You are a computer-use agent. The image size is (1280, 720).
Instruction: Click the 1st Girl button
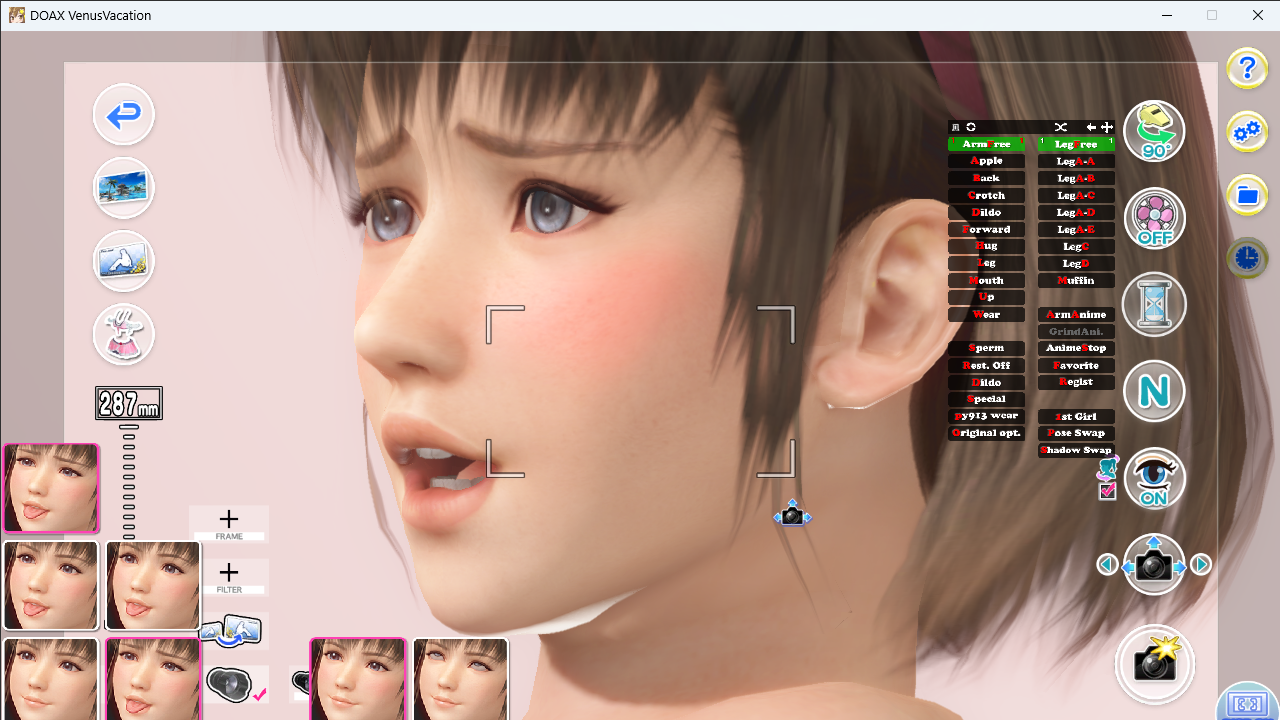click(1076, 416)
